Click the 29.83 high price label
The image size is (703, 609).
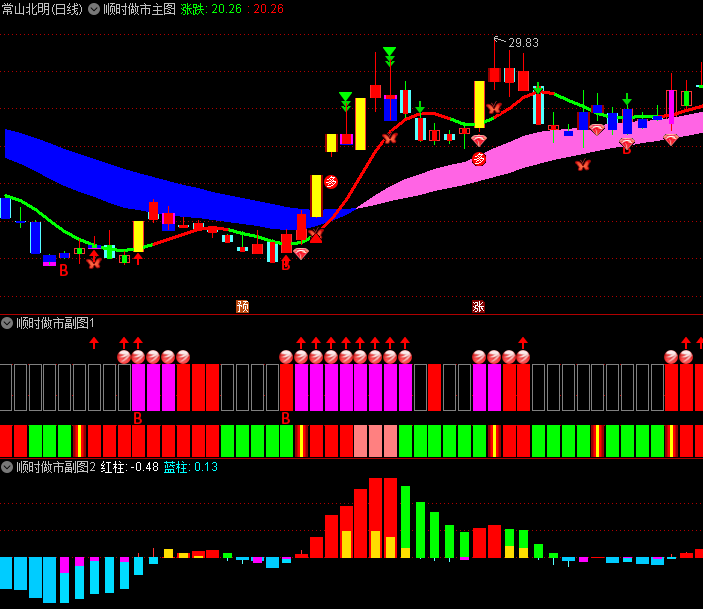coord(523,43)
